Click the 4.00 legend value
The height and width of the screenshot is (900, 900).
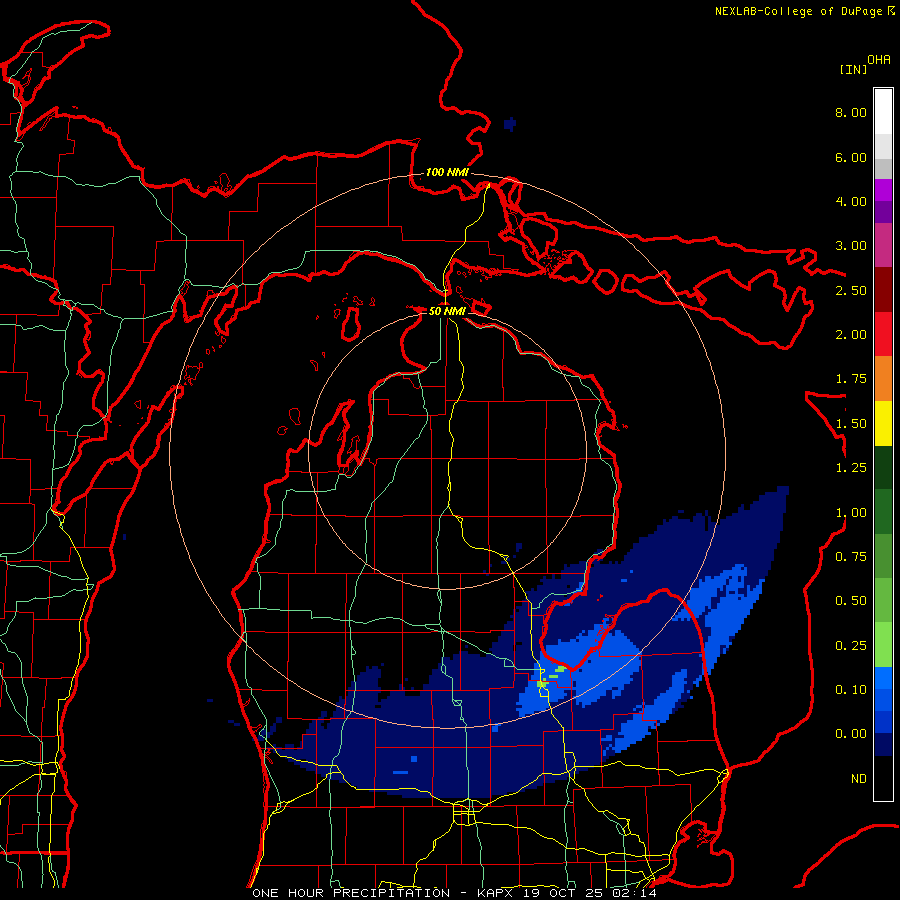(851, 201)
